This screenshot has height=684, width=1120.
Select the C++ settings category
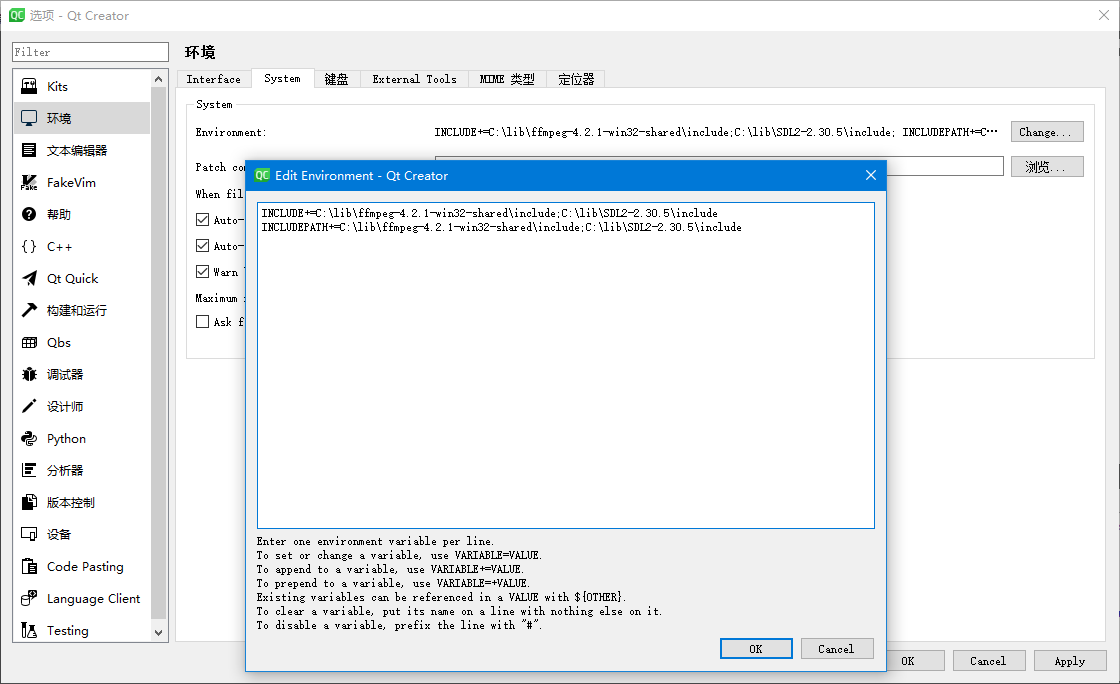pos(82,246)
